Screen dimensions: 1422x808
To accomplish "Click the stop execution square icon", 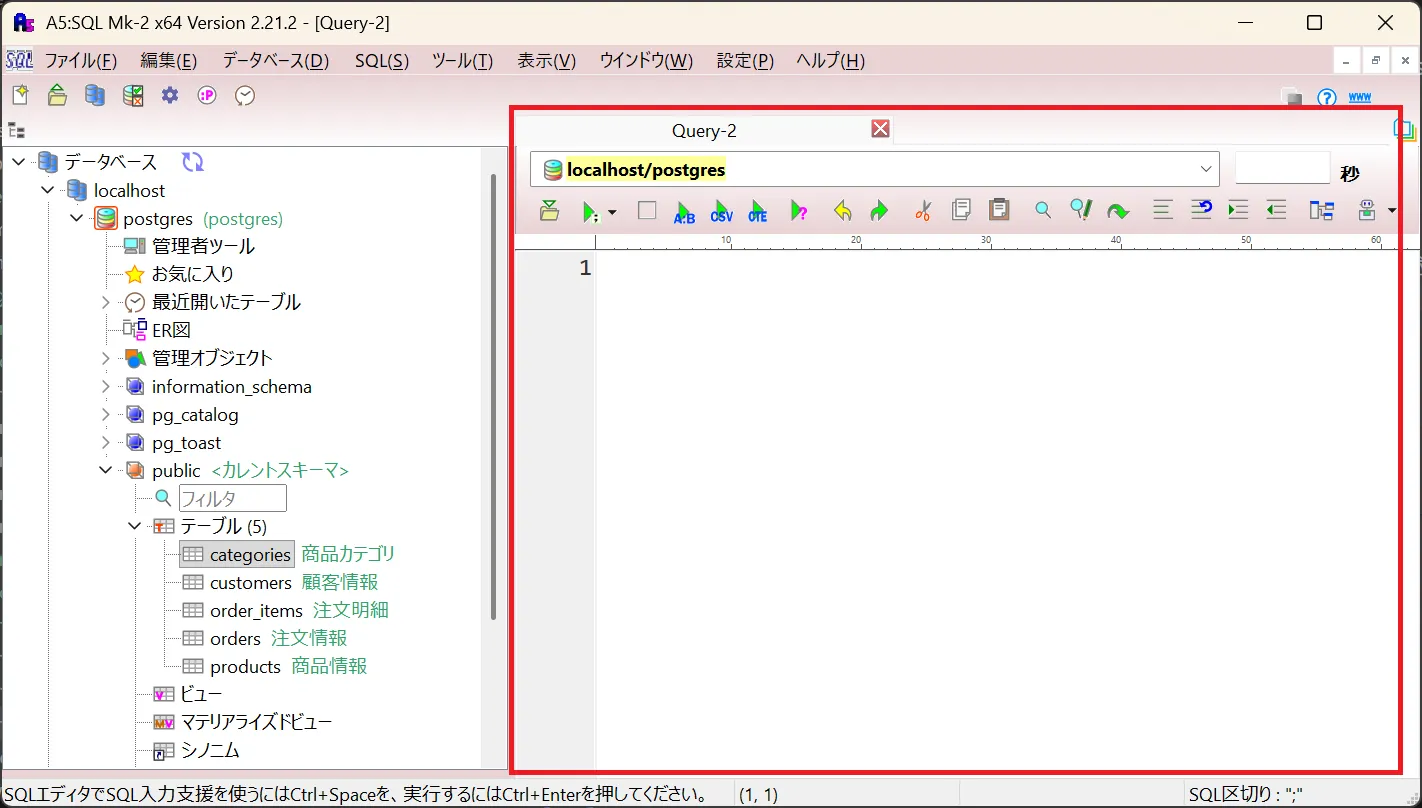I will point(647,210).
